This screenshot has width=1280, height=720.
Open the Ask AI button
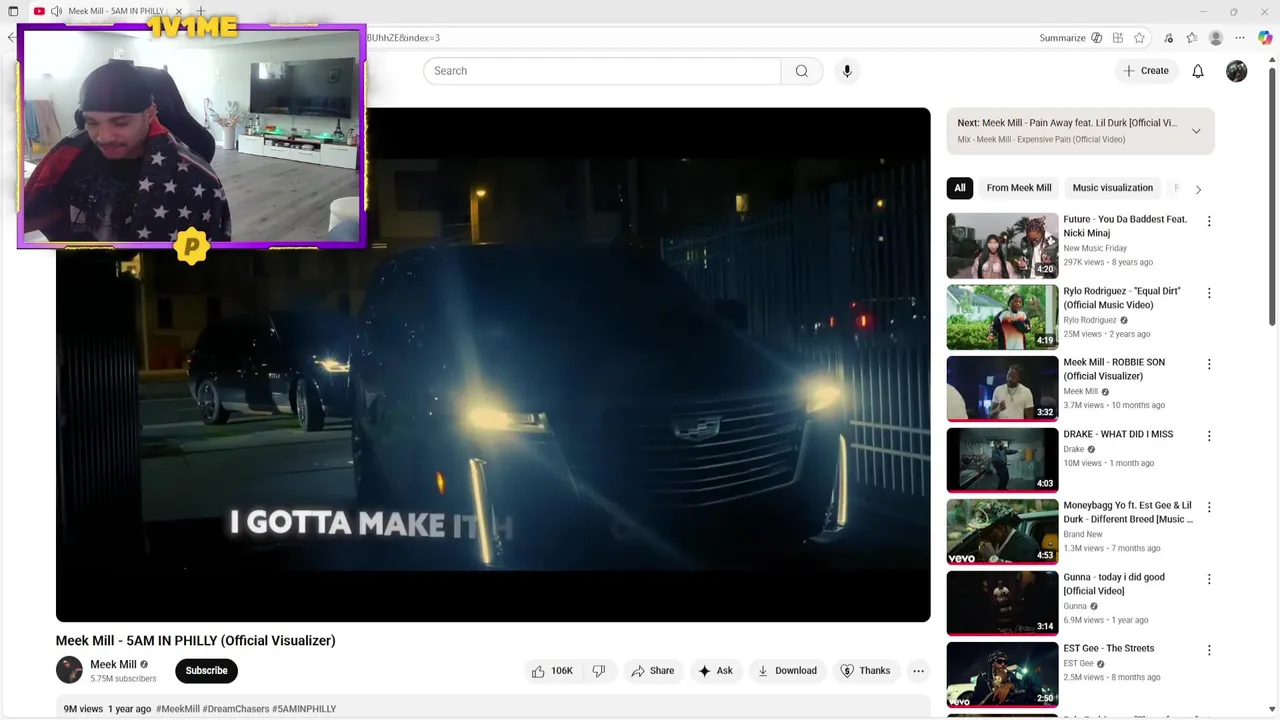(715, 671)
